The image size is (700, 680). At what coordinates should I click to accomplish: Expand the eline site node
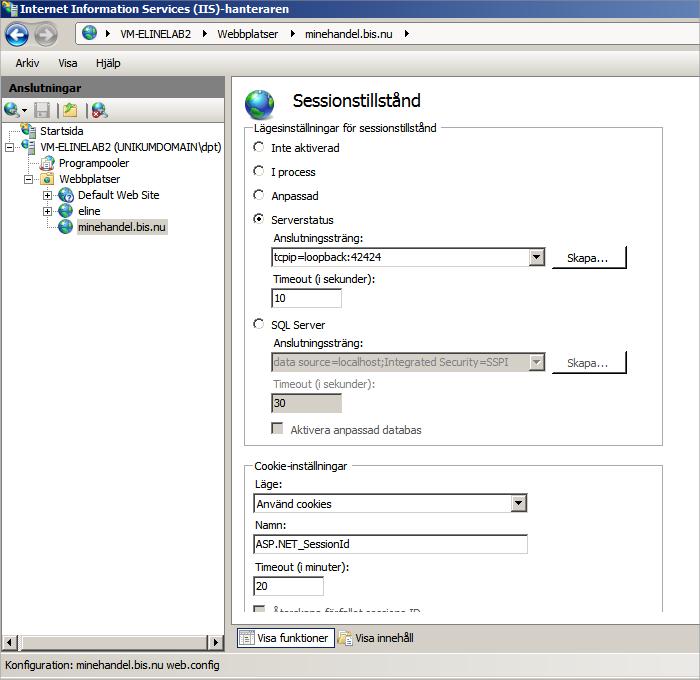[x=47, y=211]
